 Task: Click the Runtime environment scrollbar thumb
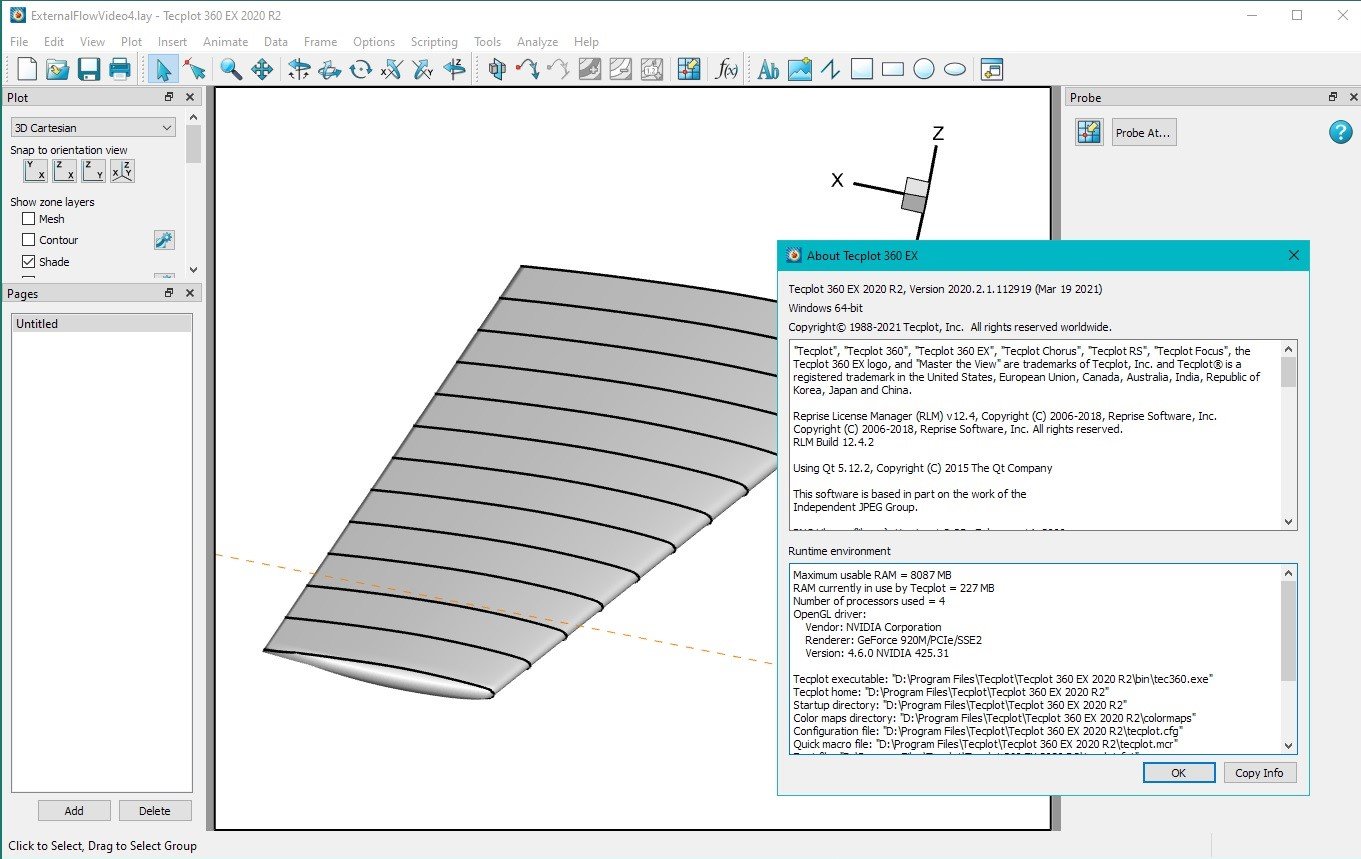[1288, 631]
